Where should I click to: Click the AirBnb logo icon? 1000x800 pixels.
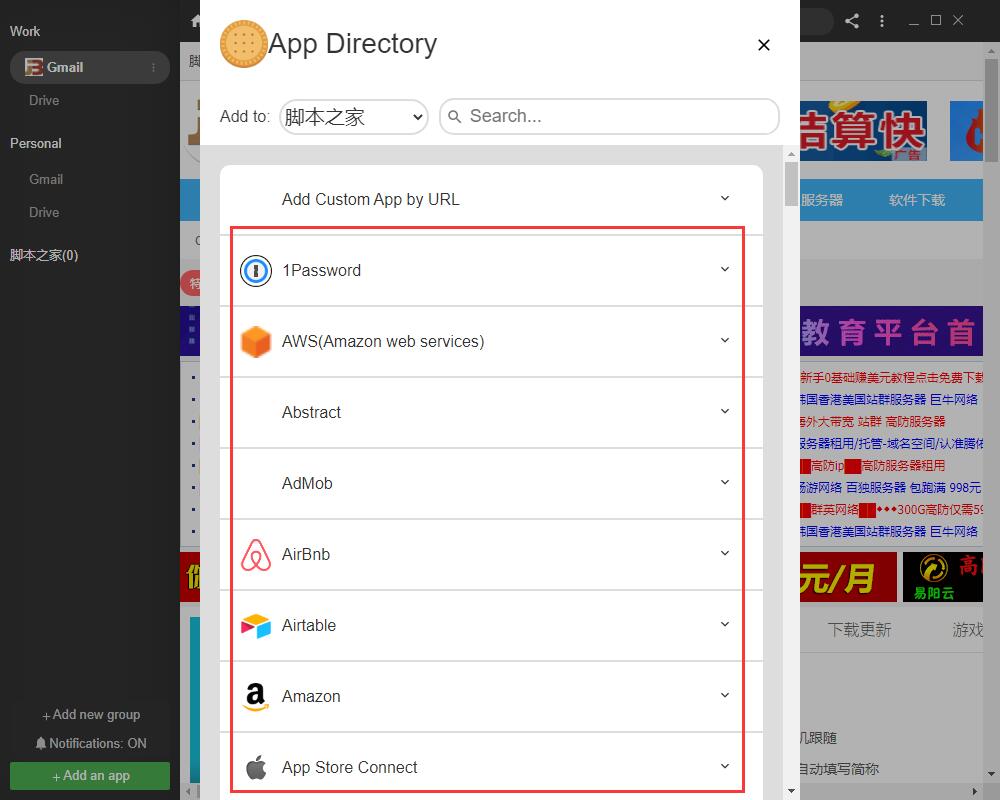point(256,555)
